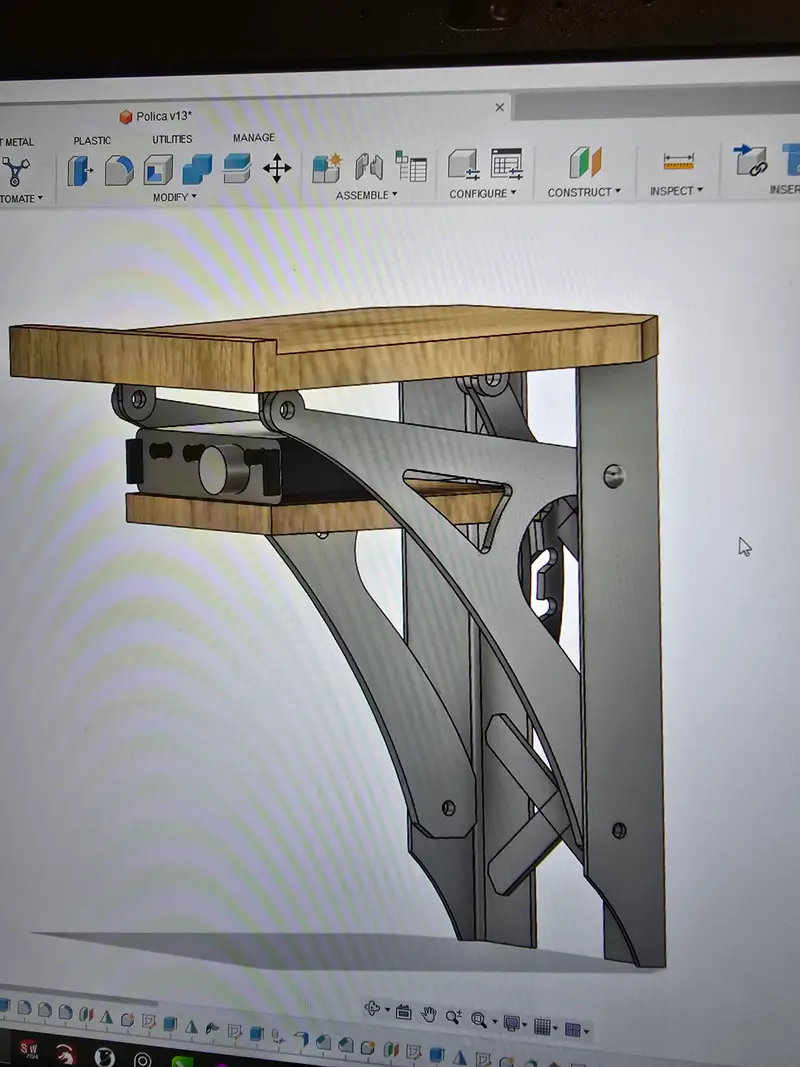
Task: Click the Look At camera icon
Action: point(403,1013)
